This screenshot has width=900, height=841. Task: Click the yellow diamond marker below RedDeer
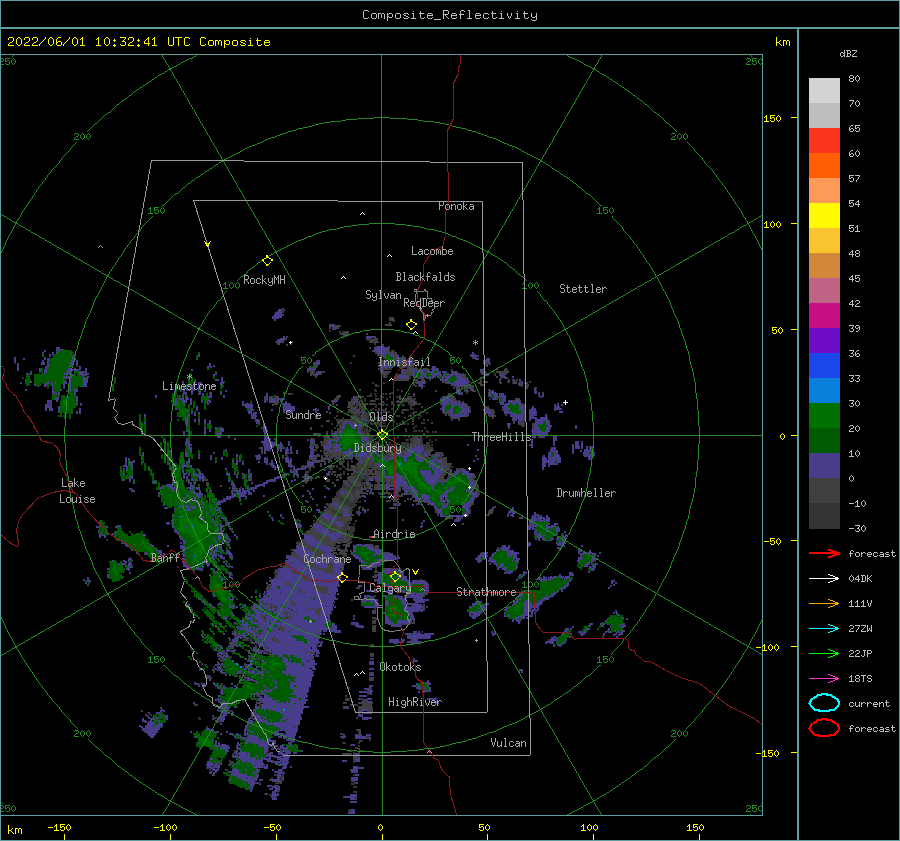411,325
